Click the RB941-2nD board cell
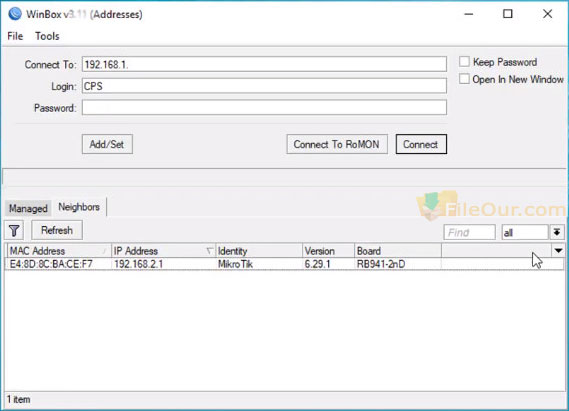 (x=381, y=264)
